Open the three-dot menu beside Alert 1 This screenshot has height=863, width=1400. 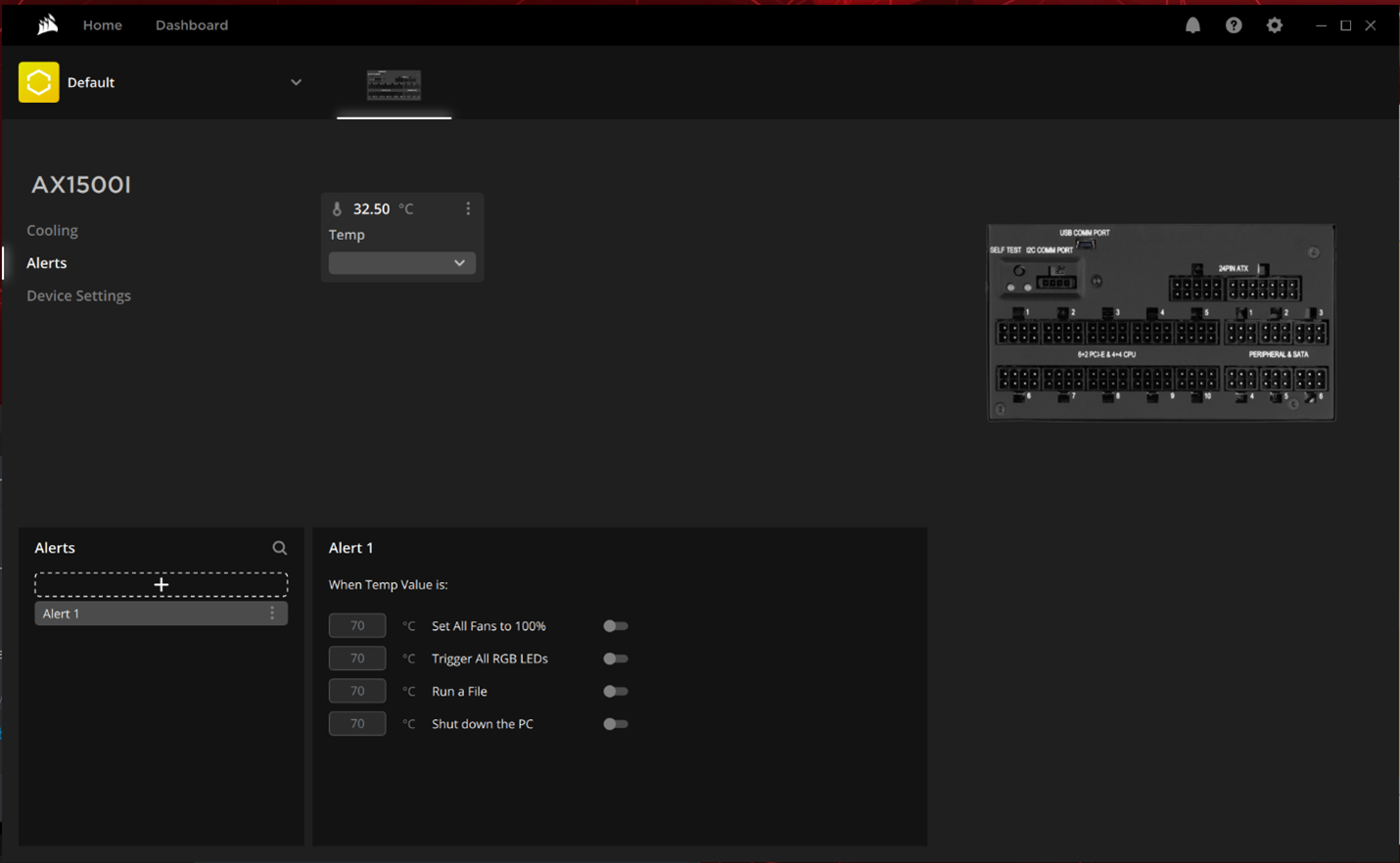point(272,613)
